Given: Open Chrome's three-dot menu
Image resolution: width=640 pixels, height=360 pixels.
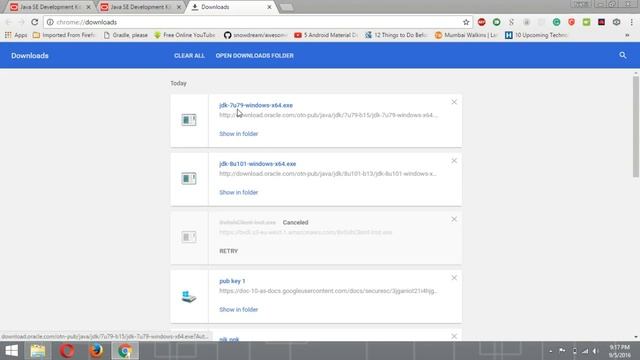Looking at the screenshot, I should pos(632,22).
